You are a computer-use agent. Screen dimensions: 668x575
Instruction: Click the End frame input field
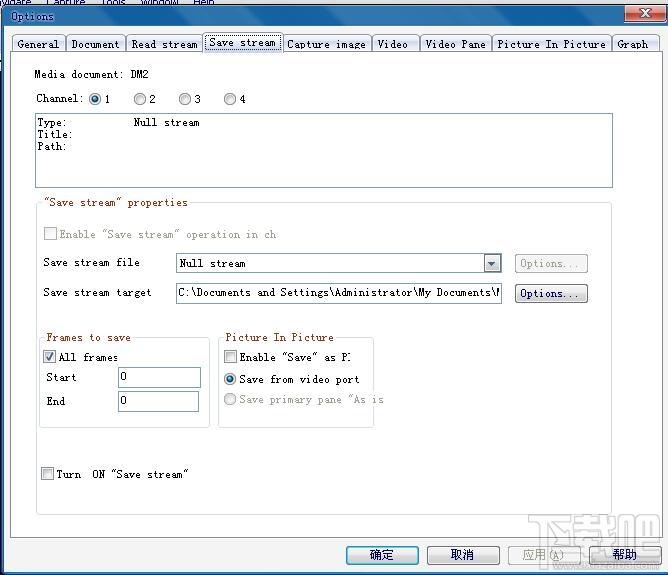pyautogui.click(x=158, y=401)
